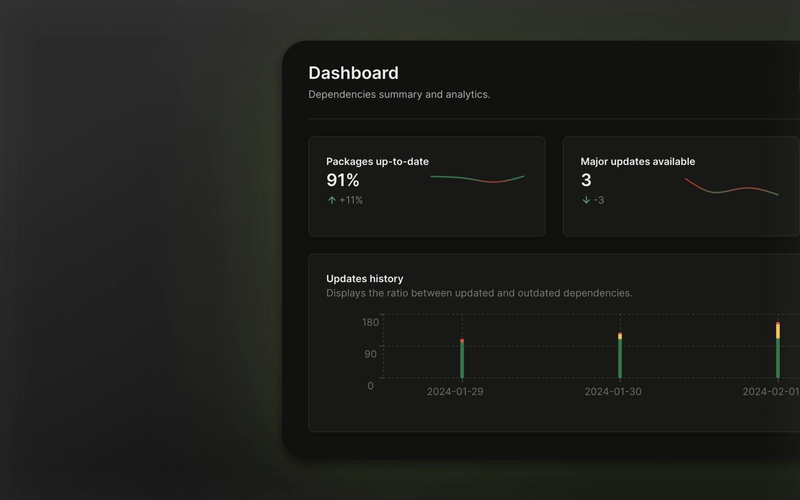This screenshot has height=500, width=800.
Task: Select the 2024-01-30 bar in chart
Action: pyautogui.click(x=620, y=356)
